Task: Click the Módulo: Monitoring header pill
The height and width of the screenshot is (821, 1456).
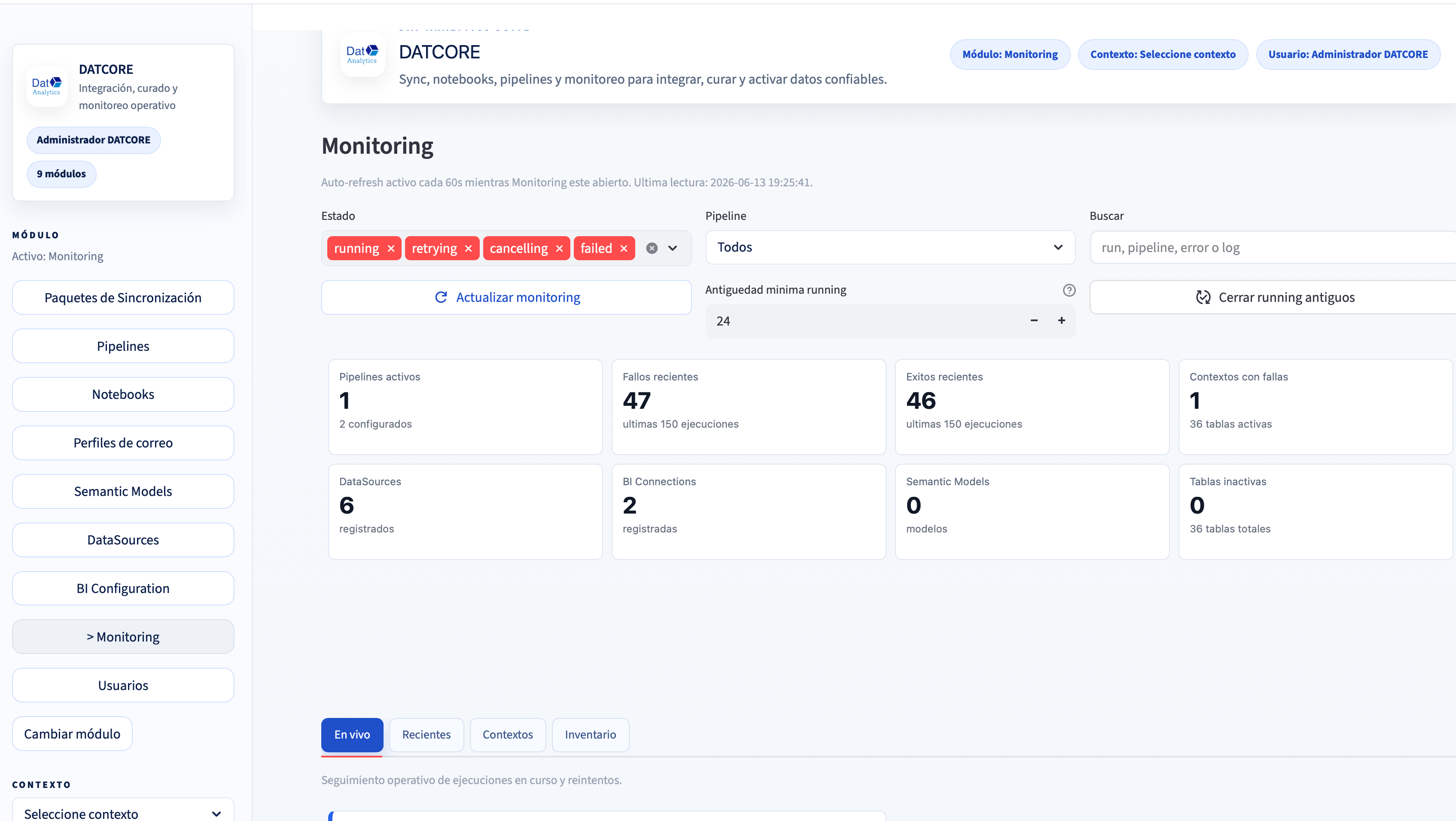Action: coord(1010,54)
